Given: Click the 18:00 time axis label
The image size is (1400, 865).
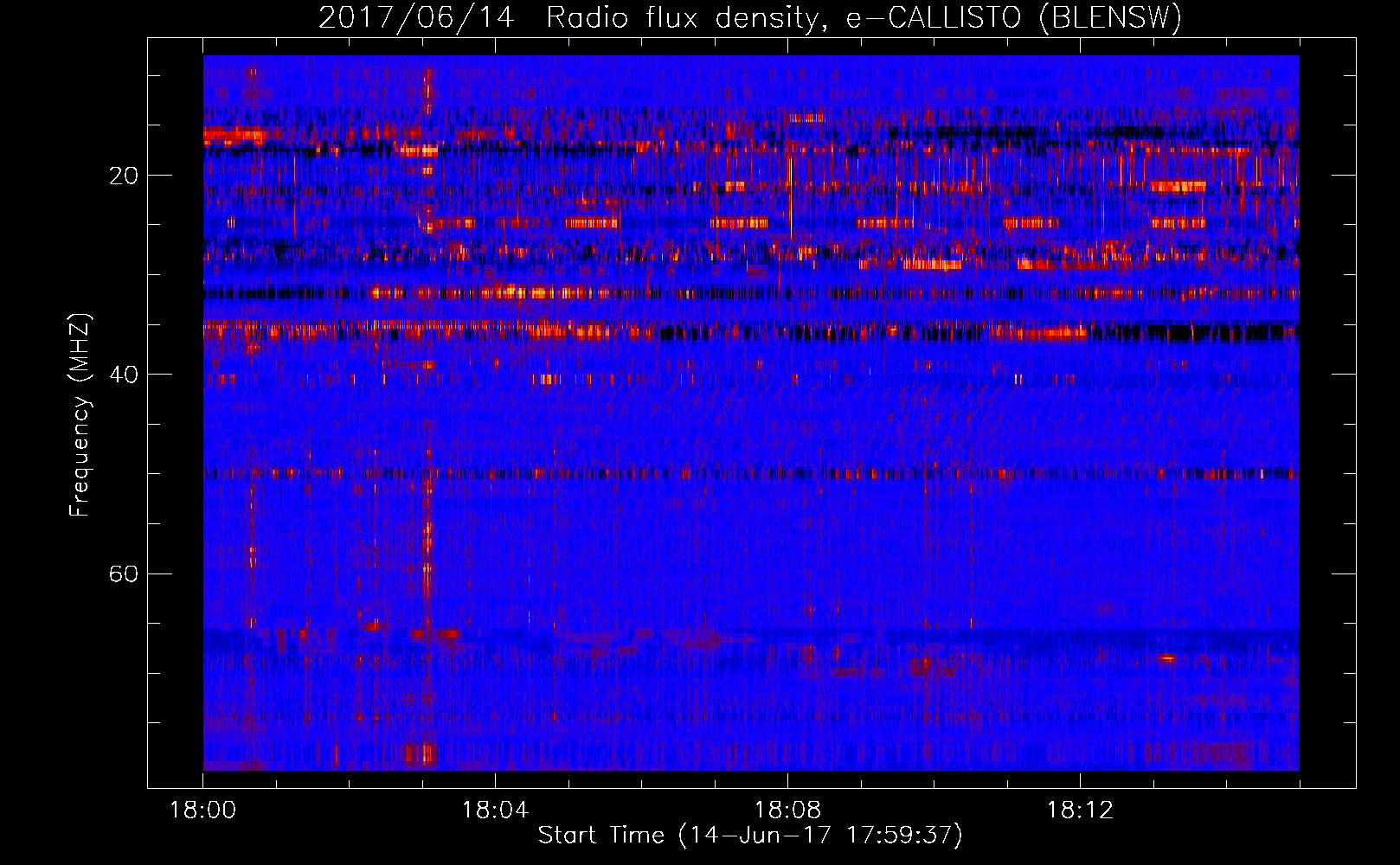Looking at the screenshot, I should click(x=203, y=811).
